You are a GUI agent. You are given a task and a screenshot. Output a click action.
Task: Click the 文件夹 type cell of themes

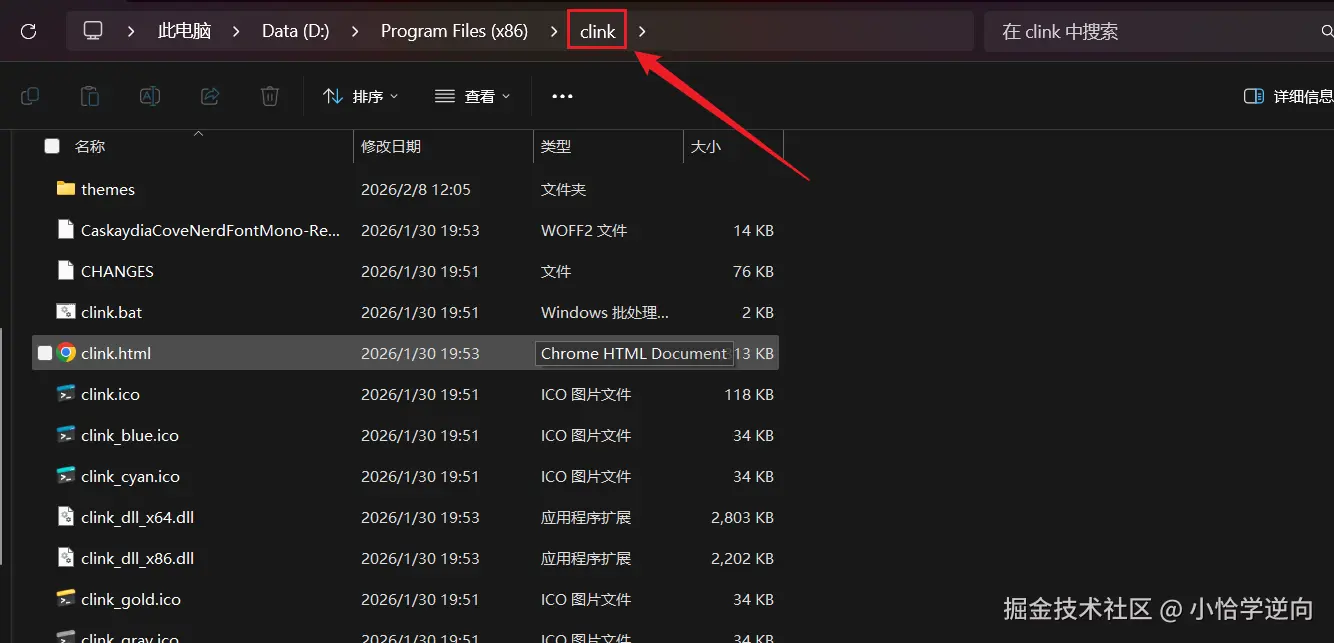coord(563,189)
